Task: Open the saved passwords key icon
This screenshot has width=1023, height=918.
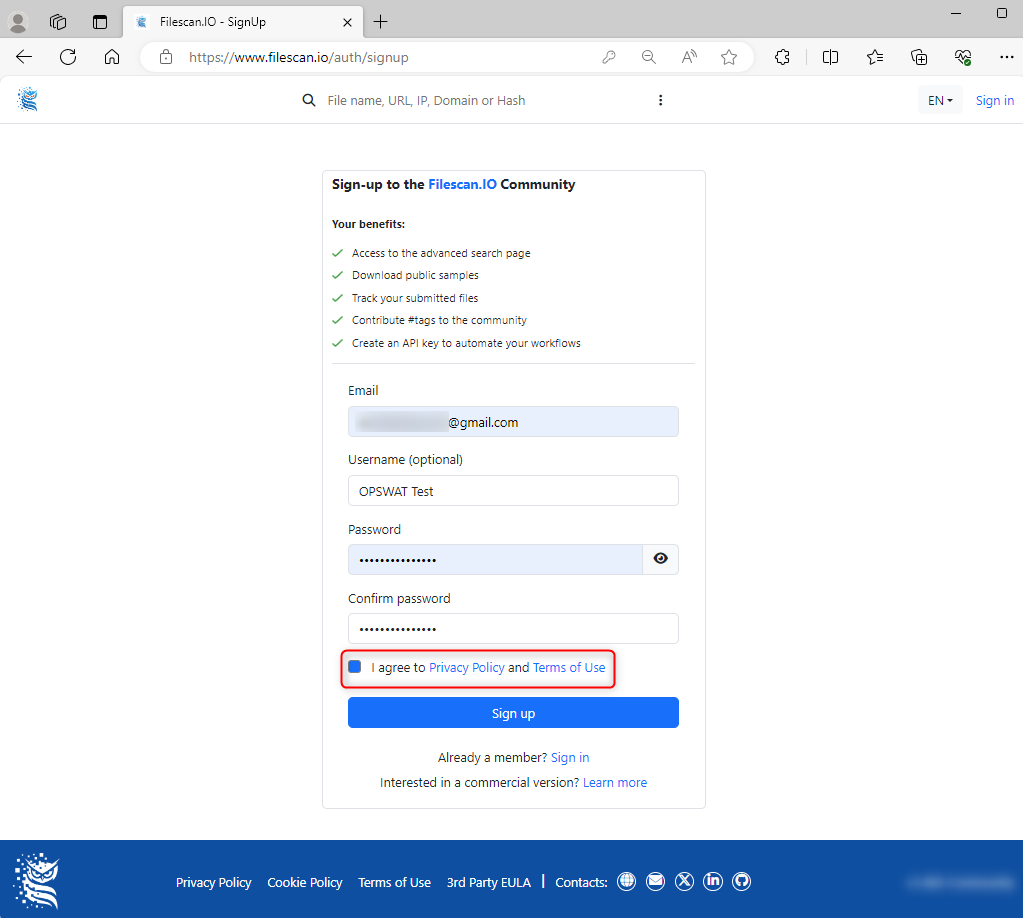Action: 609,57
